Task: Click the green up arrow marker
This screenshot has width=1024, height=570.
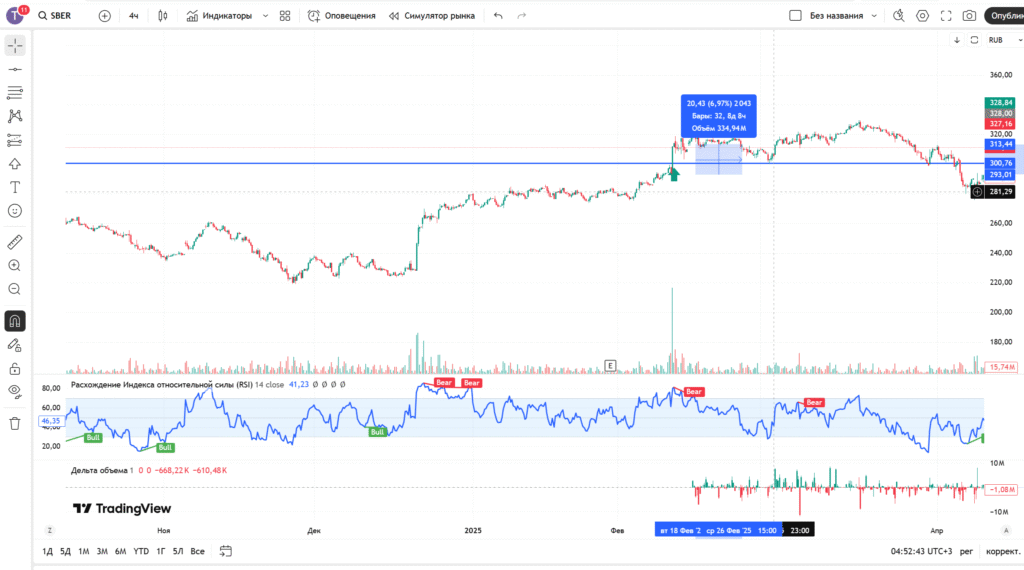Action: [674, 174]
